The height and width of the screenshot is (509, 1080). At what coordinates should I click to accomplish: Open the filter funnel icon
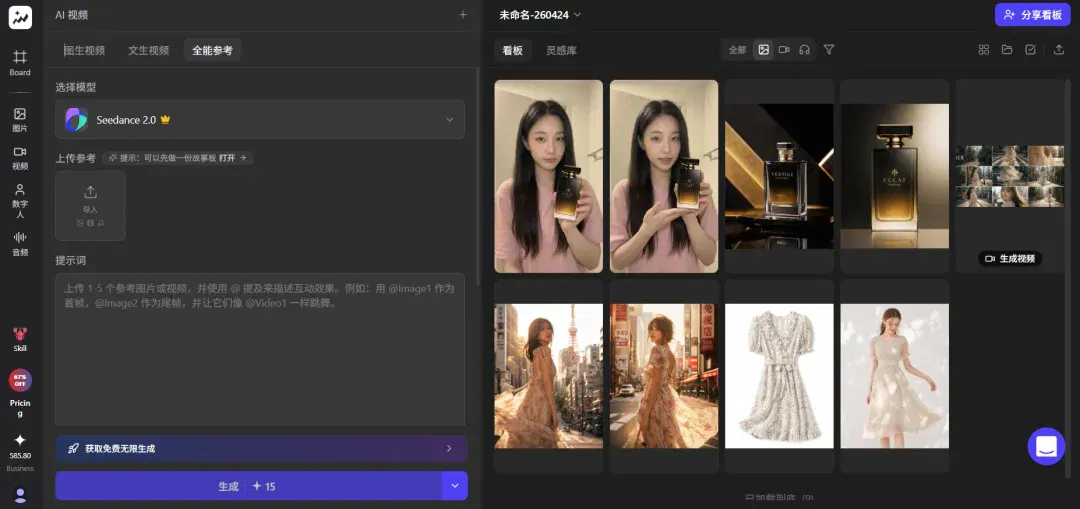click(829, 50)
